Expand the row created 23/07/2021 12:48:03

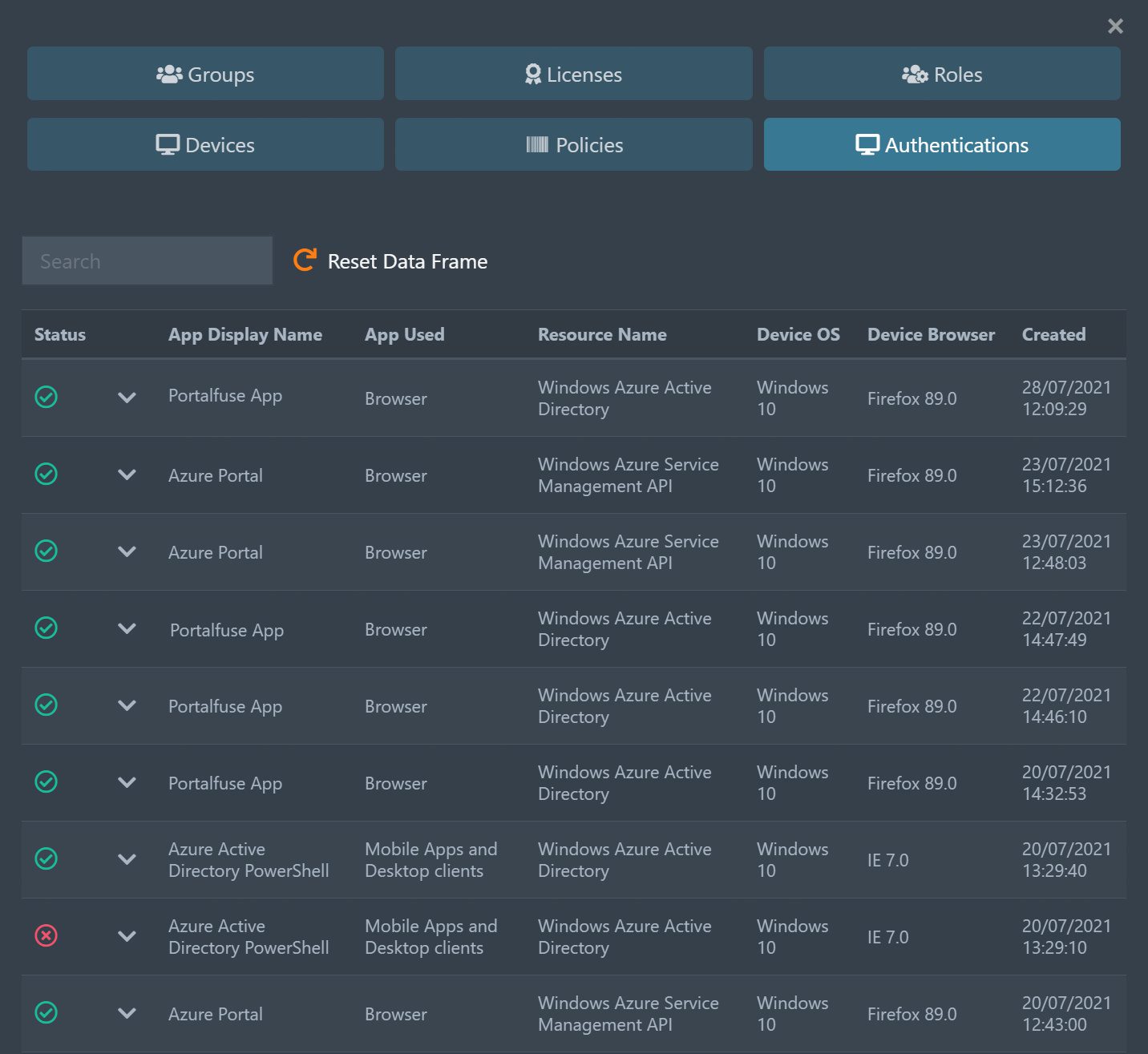127,551
